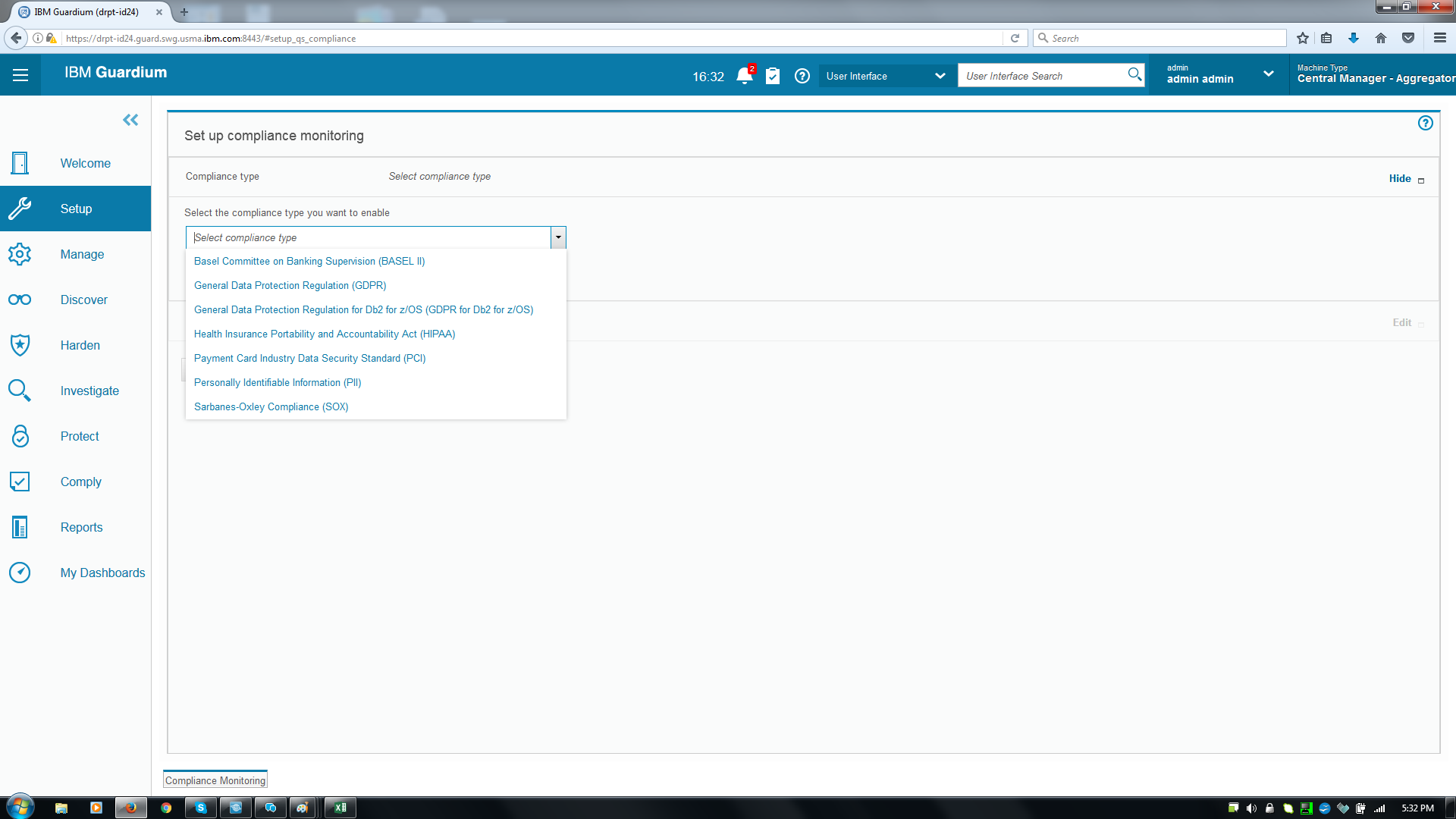Collapse sidebar with double-chevron icon
The height and width of the screenshot is (819, 1456).
(130, 120)
